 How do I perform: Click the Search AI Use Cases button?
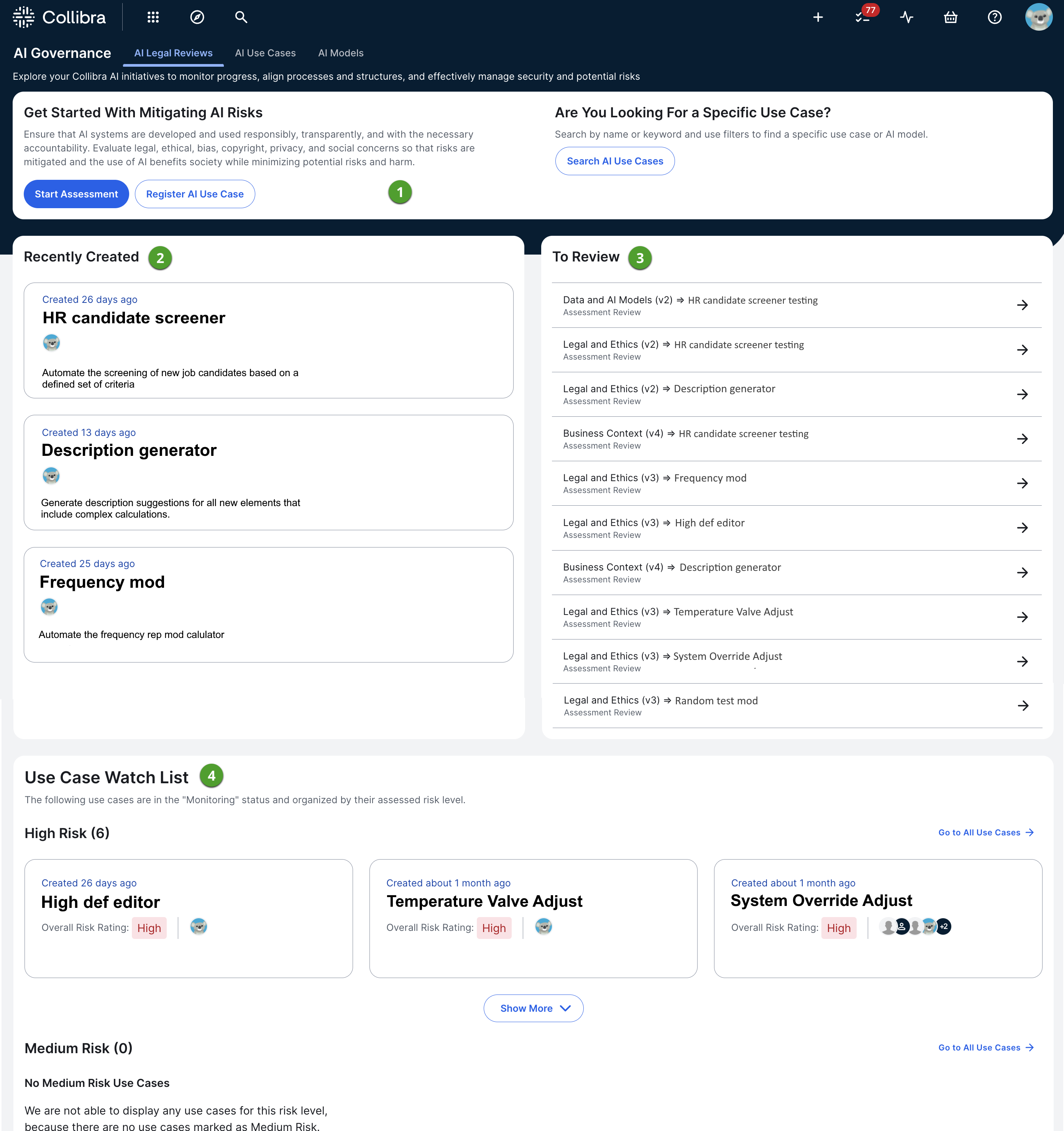pos(615,161)
